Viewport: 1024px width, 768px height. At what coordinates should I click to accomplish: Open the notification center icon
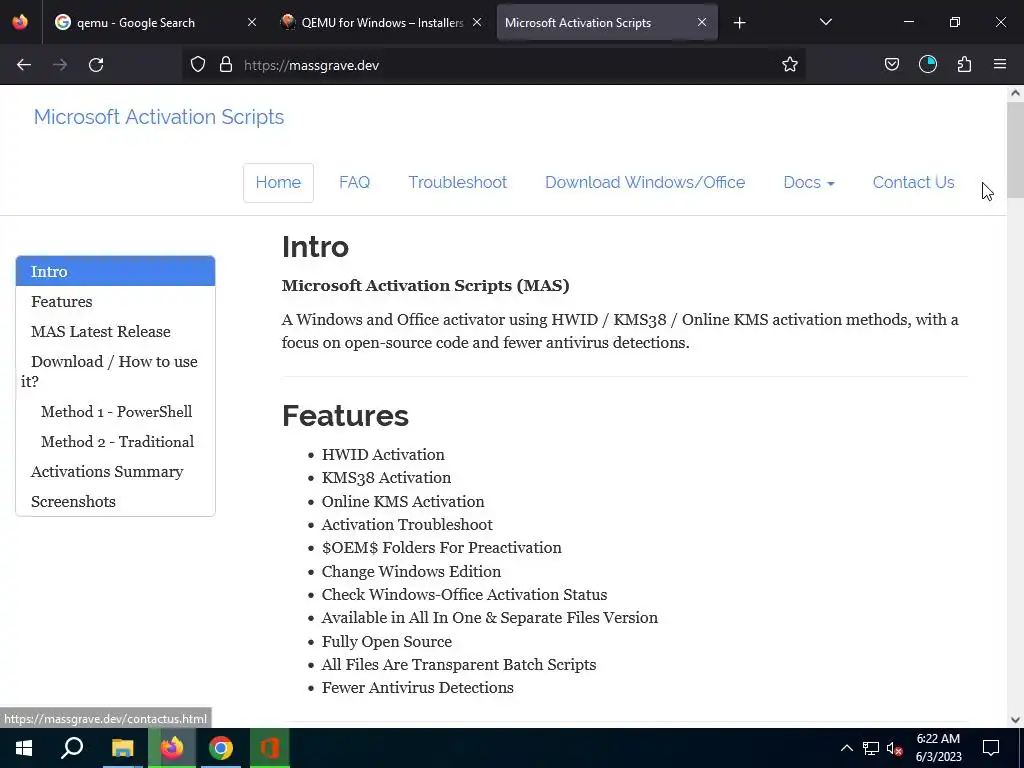pyautogui.click(x=991, y=748)
